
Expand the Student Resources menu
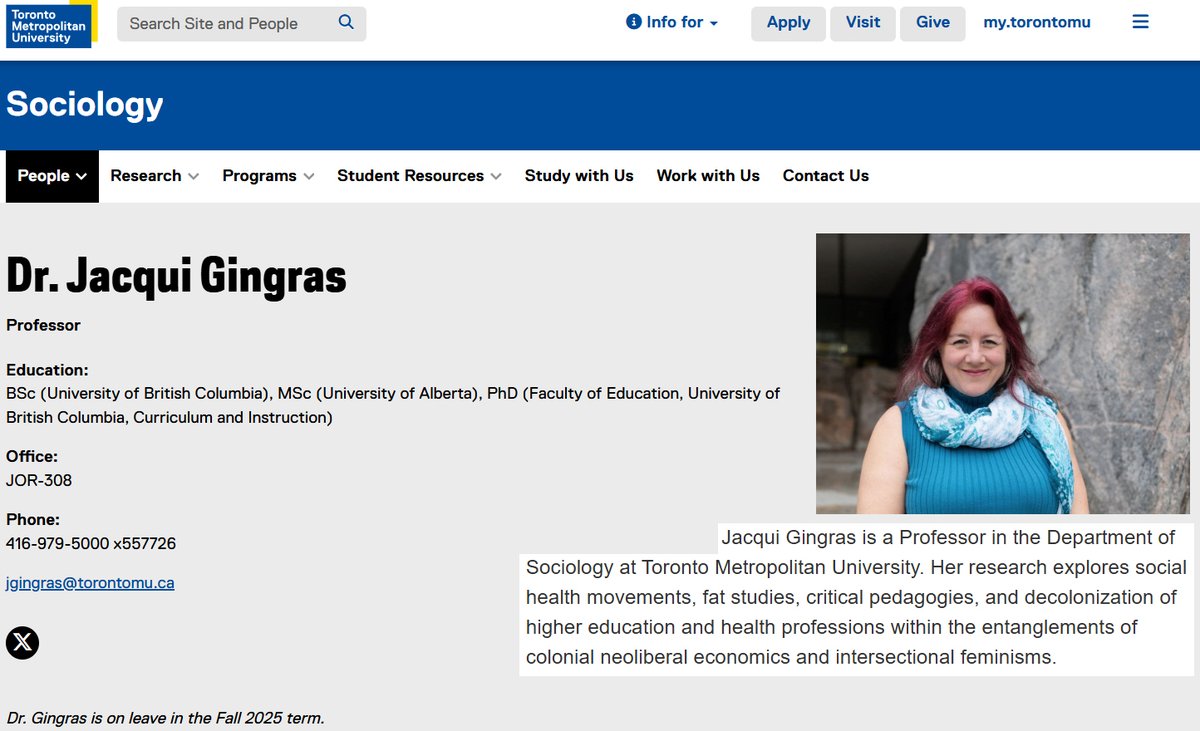click(419, 176)
